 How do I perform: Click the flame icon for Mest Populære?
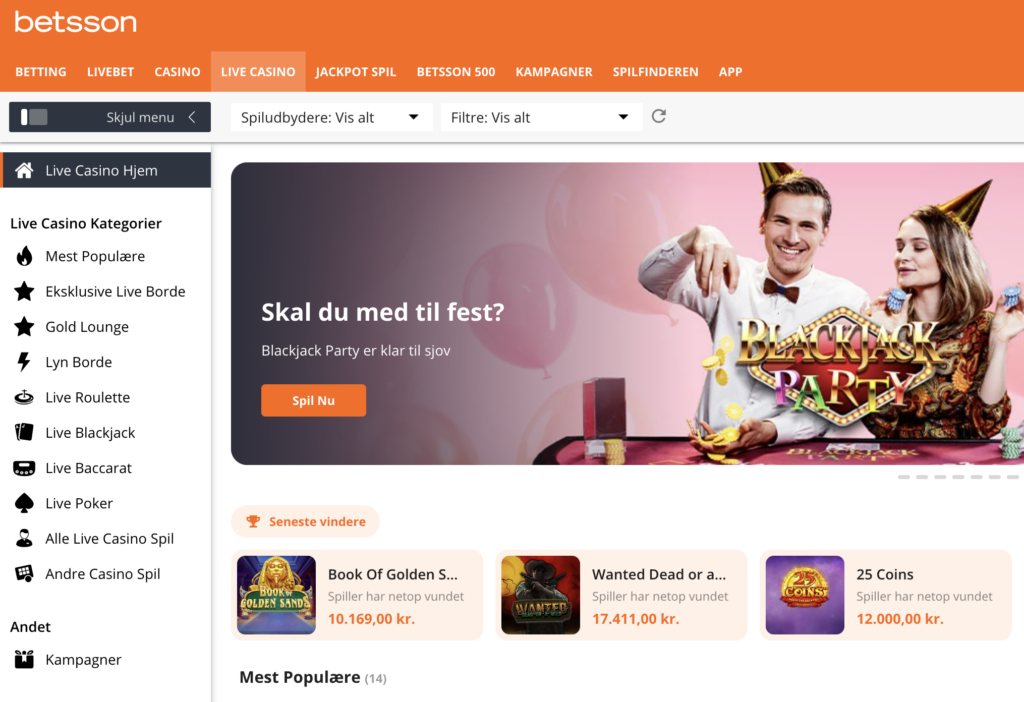point(24,256)
